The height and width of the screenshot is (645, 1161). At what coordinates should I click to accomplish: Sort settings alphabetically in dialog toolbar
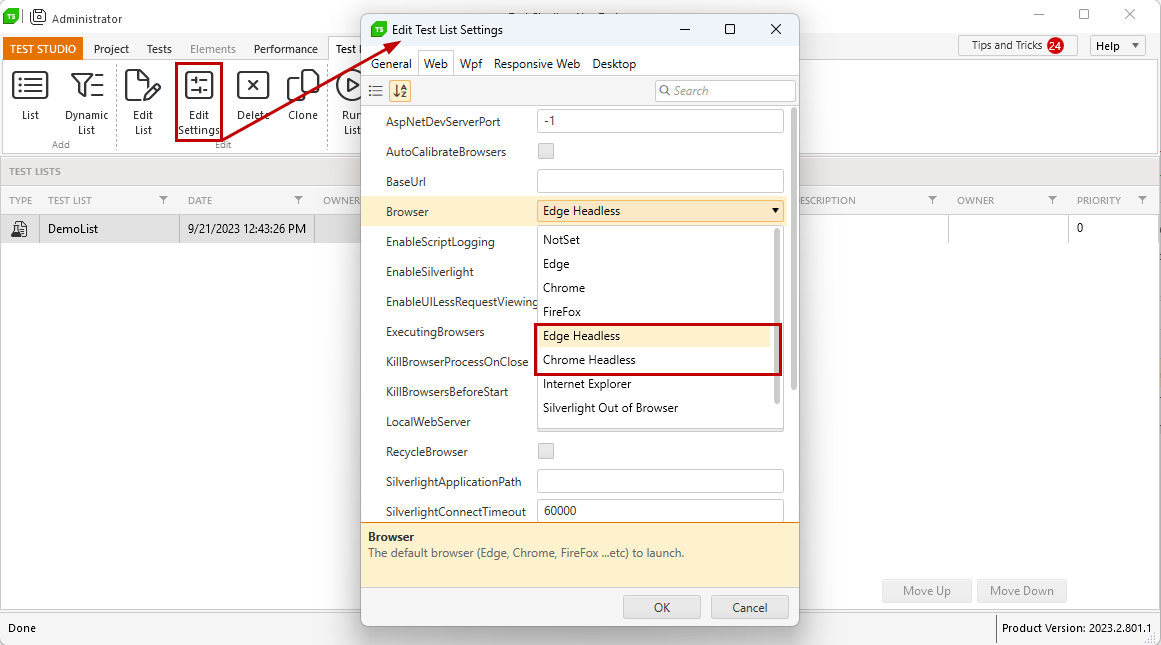pos(400,91)
